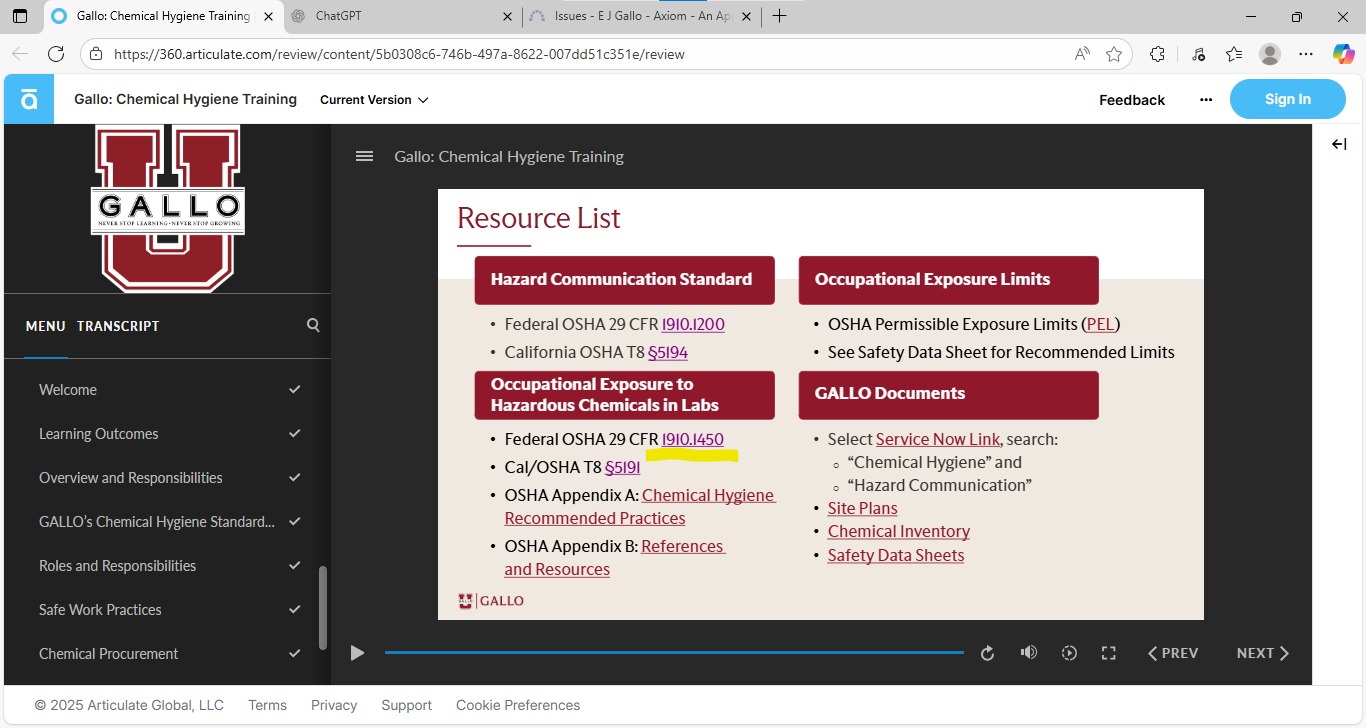This screenshot has width=1366, height=728.
Task: Collapse the right feedback panel arrow
Action: coord(1339,144)
